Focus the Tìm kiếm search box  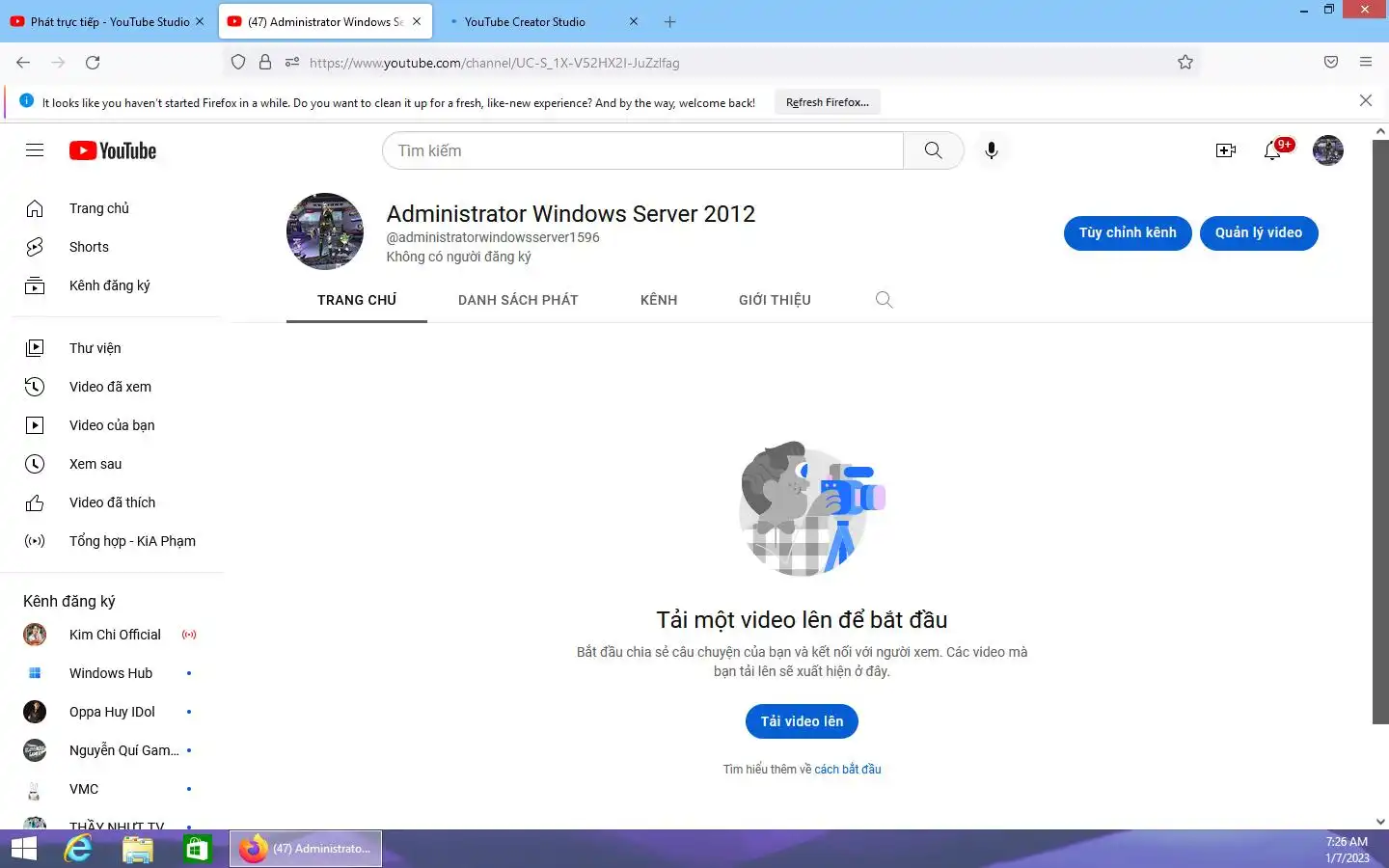point(643,150)
